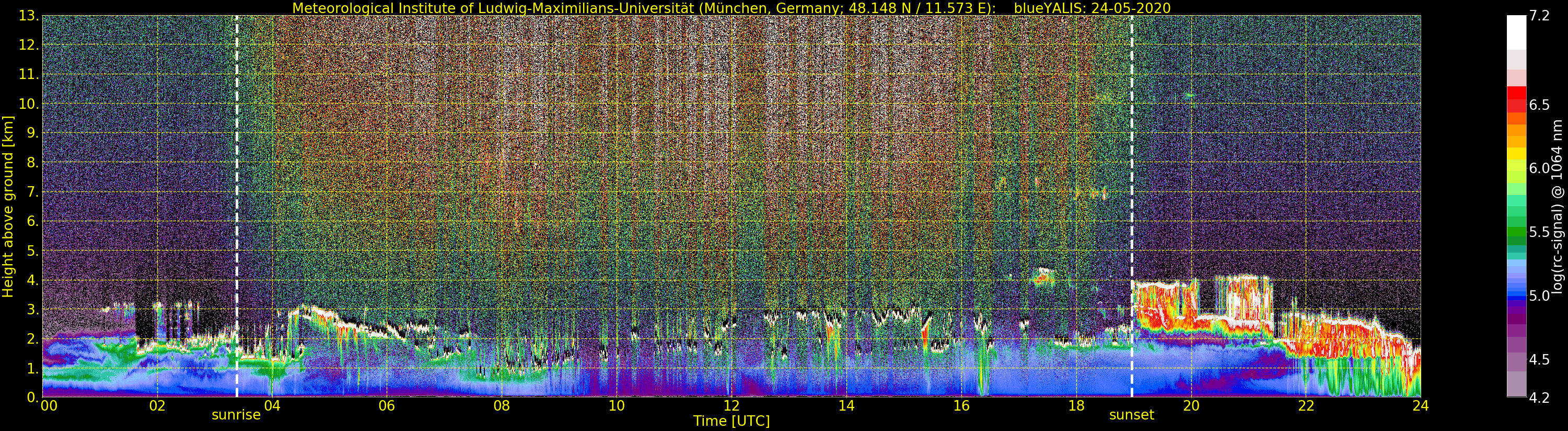Image resolution: width=1568 pixels, height=431 pixels.
Task: Click the time axis tick label '12'
Action: [x=731, y=405]
